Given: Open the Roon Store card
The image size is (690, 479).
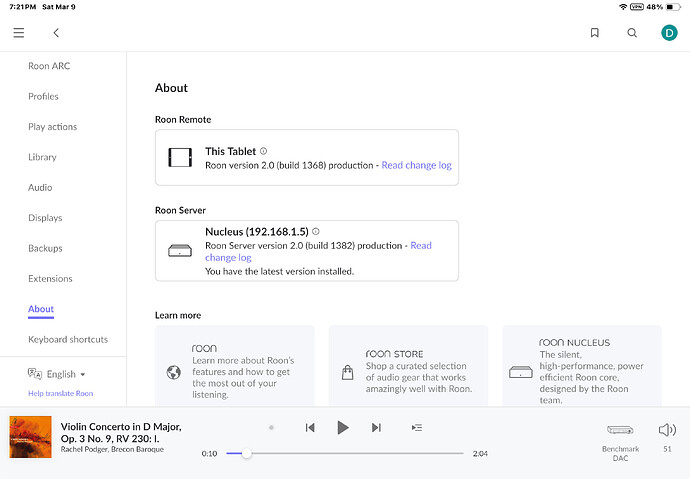Looking at the screenshot, I should 408,366.
